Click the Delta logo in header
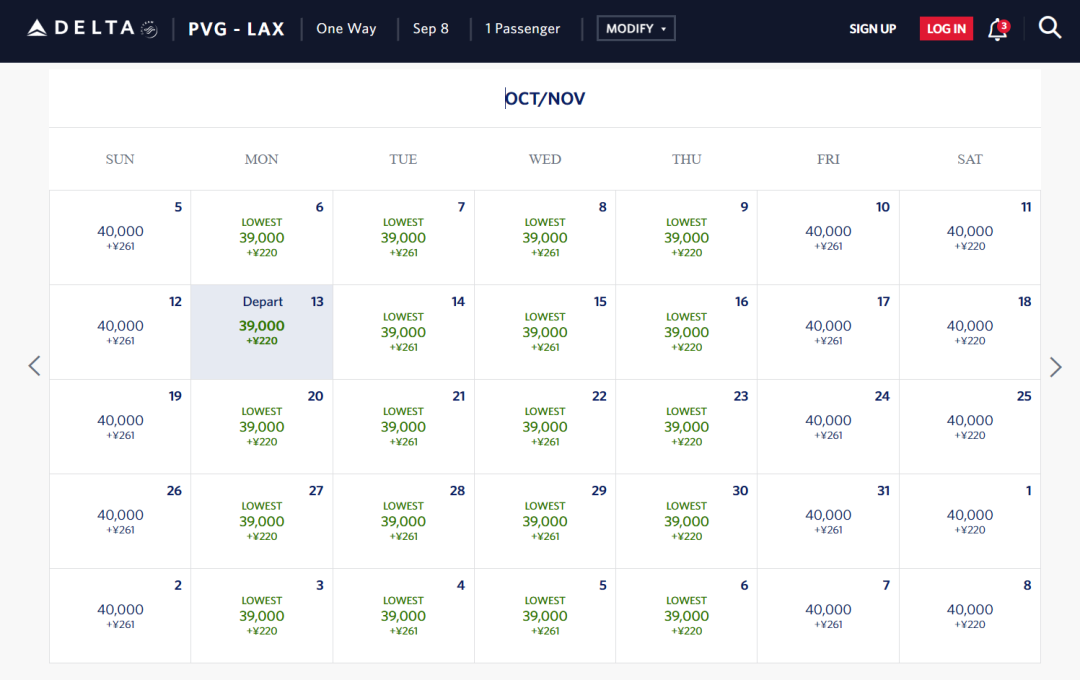This screenshot has width=1080, height=680. point(92,28)
